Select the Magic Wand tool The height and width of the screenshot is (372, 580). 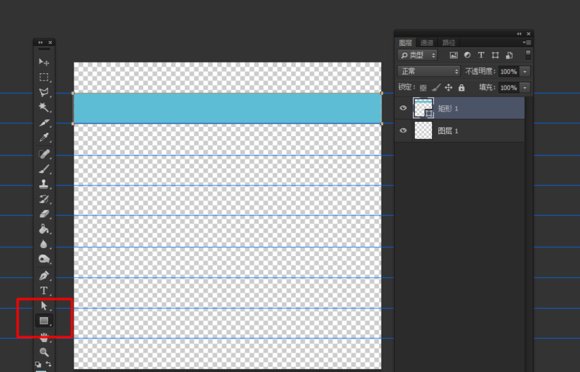point(44,107)
